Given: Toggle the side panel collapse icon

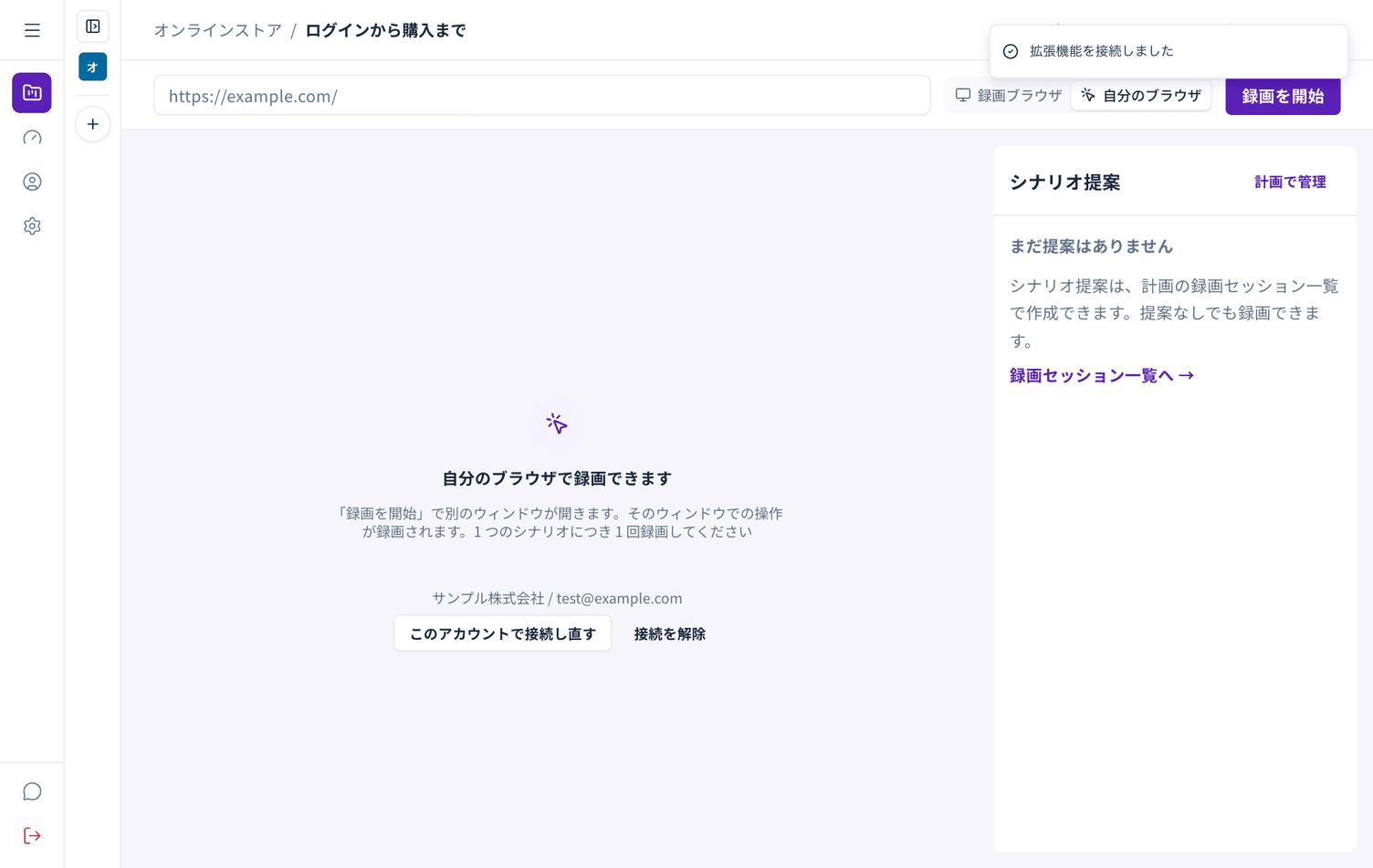Looking at the screenshot, I should pyautogui.click(x=93, y=26).
